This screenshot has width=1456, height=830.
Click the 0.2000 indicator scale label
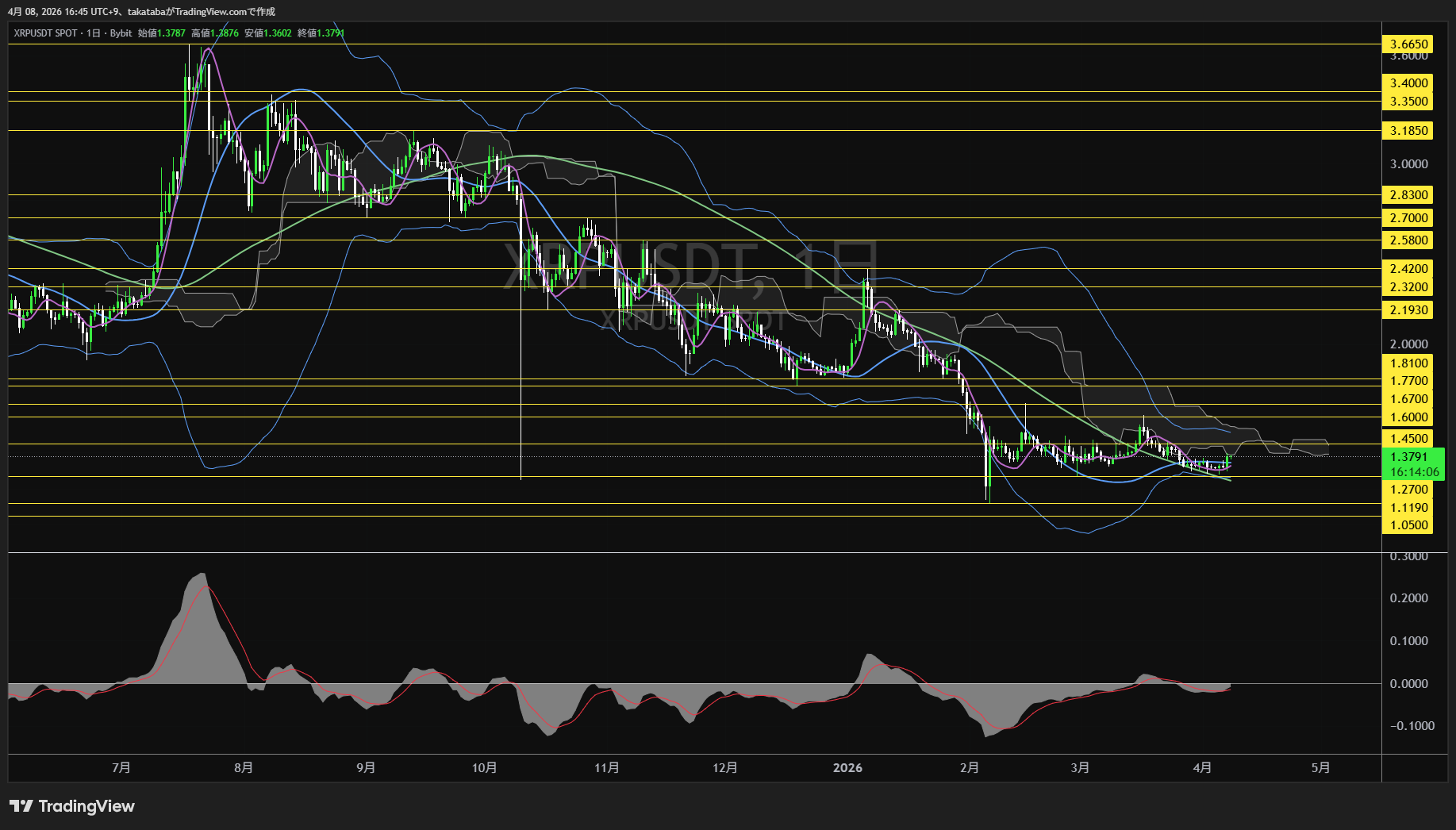(x=1408, y=598)
